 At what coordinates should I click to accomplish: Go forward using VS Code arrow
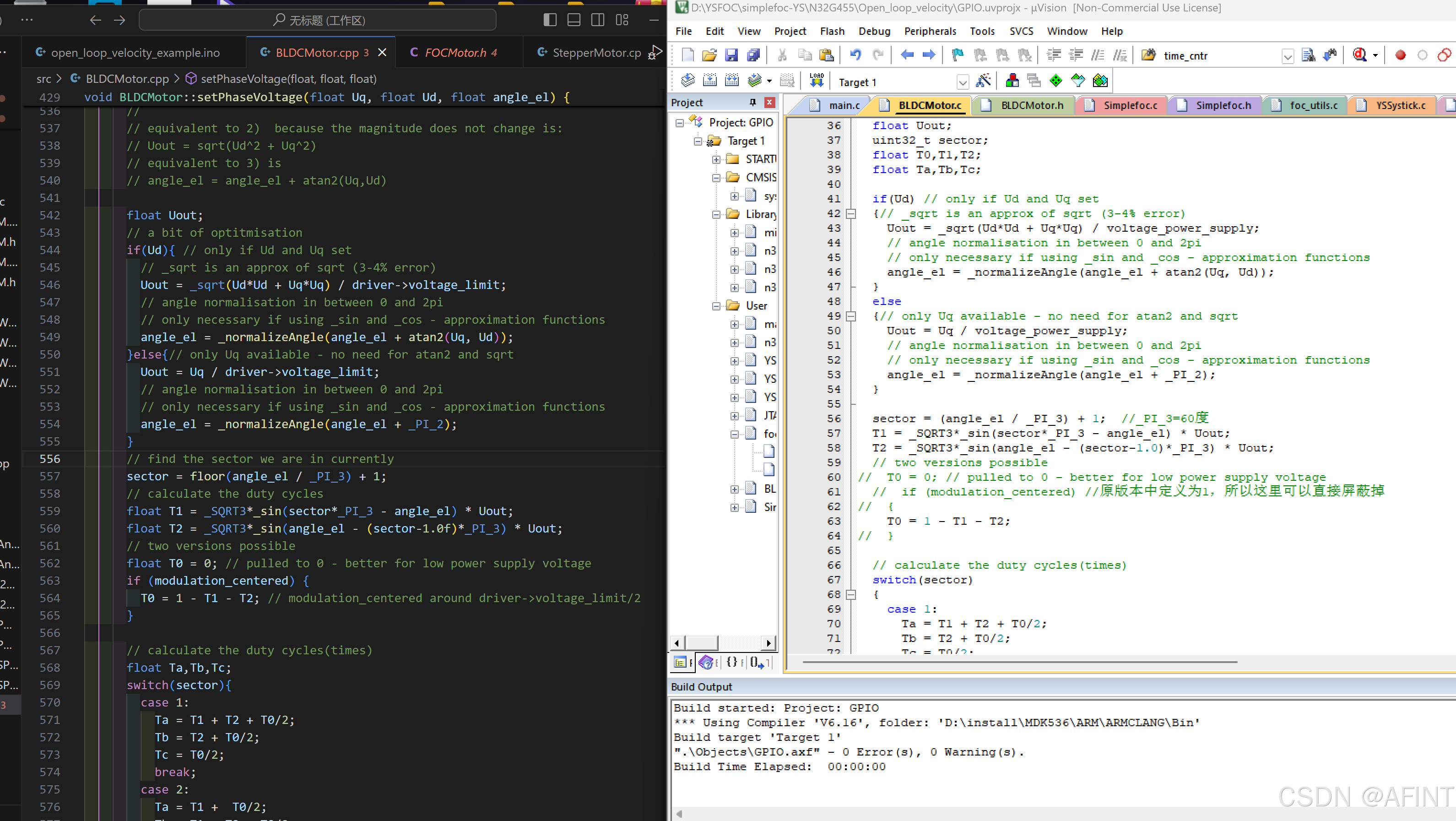point(119,20)
